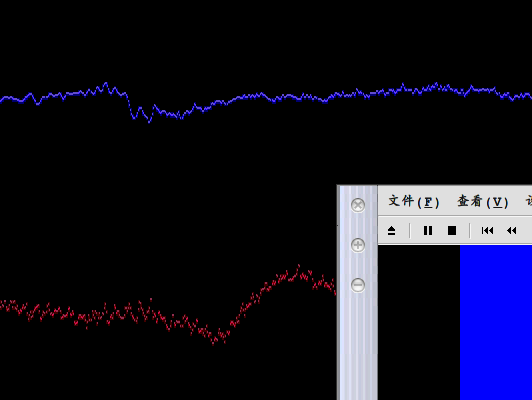532x400 pixels.
Task: Skip to the previous track
Action: click(x=487, y=231)
